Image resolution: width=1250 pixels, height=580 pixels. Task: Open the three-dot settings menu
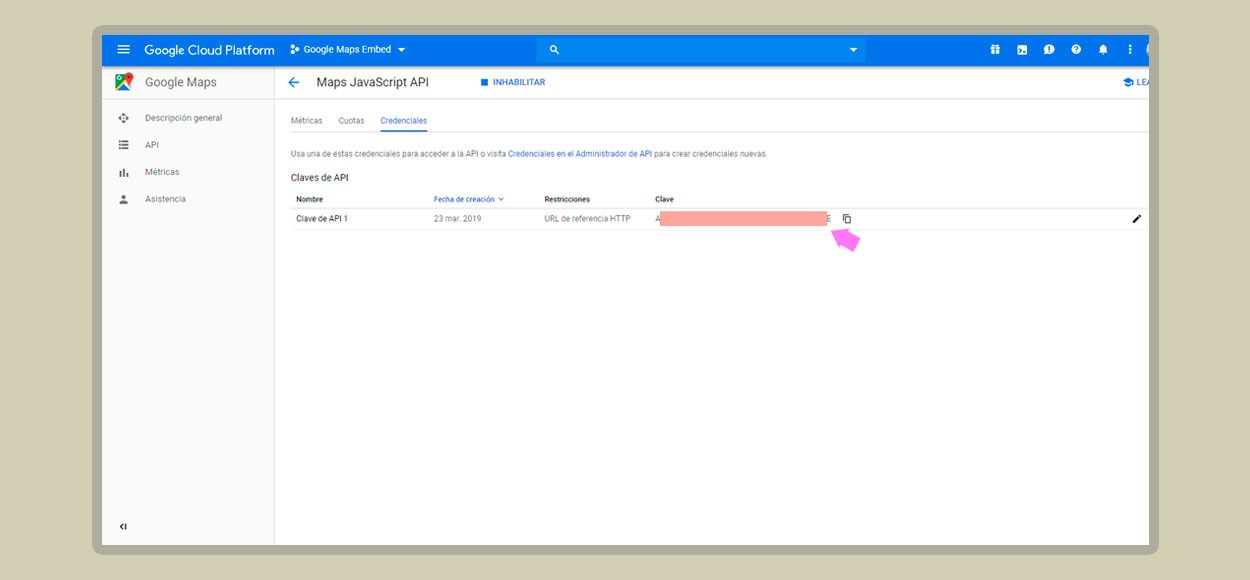pos(1130,50)
